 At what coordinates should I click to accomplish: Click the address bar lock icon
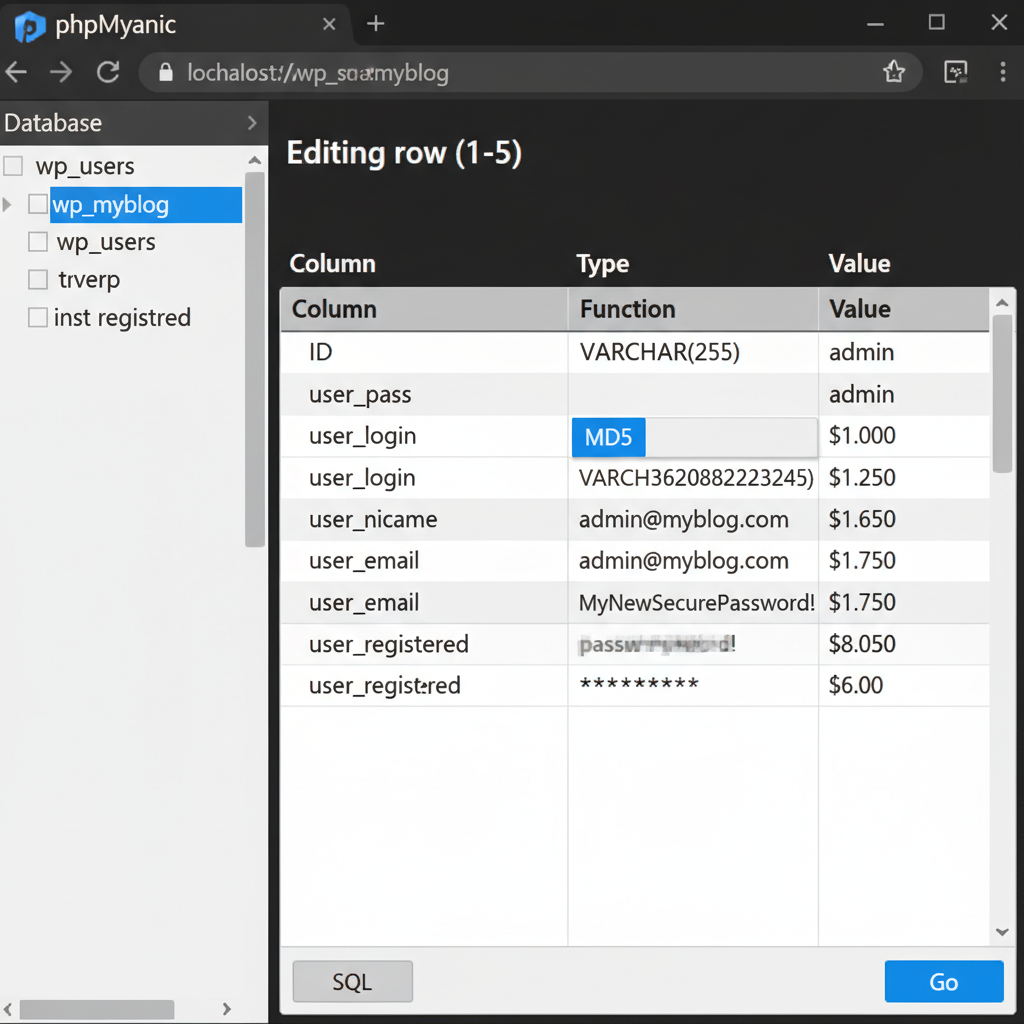(166, 73)
